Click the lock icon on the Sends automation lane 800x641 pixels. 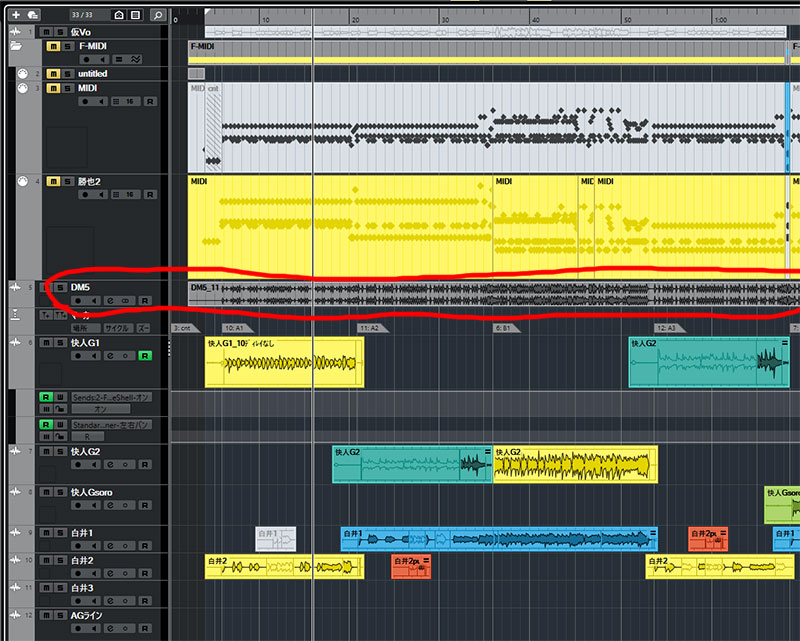(60, 409)
